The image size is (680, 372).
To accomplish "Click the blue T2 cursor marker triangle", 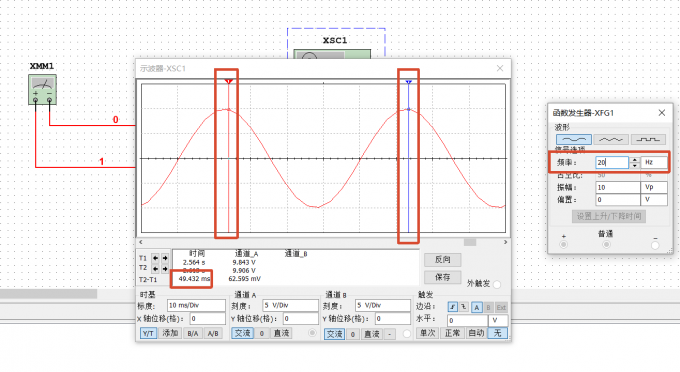I will (x=408, y=82).
